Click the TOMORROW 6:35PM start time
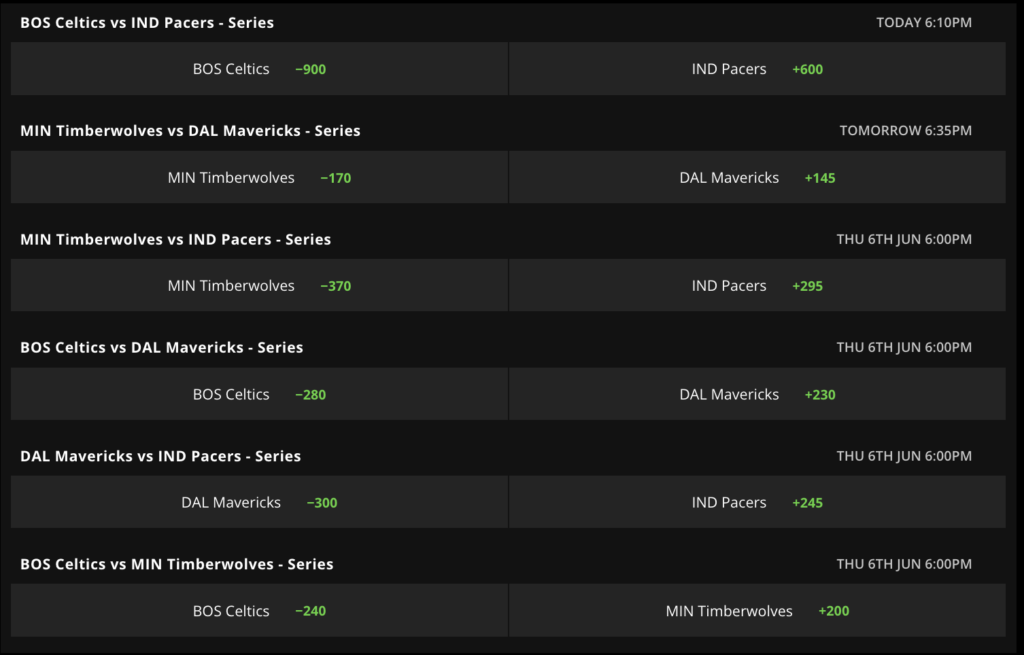The image size is (1024, 655). point(905,131)
